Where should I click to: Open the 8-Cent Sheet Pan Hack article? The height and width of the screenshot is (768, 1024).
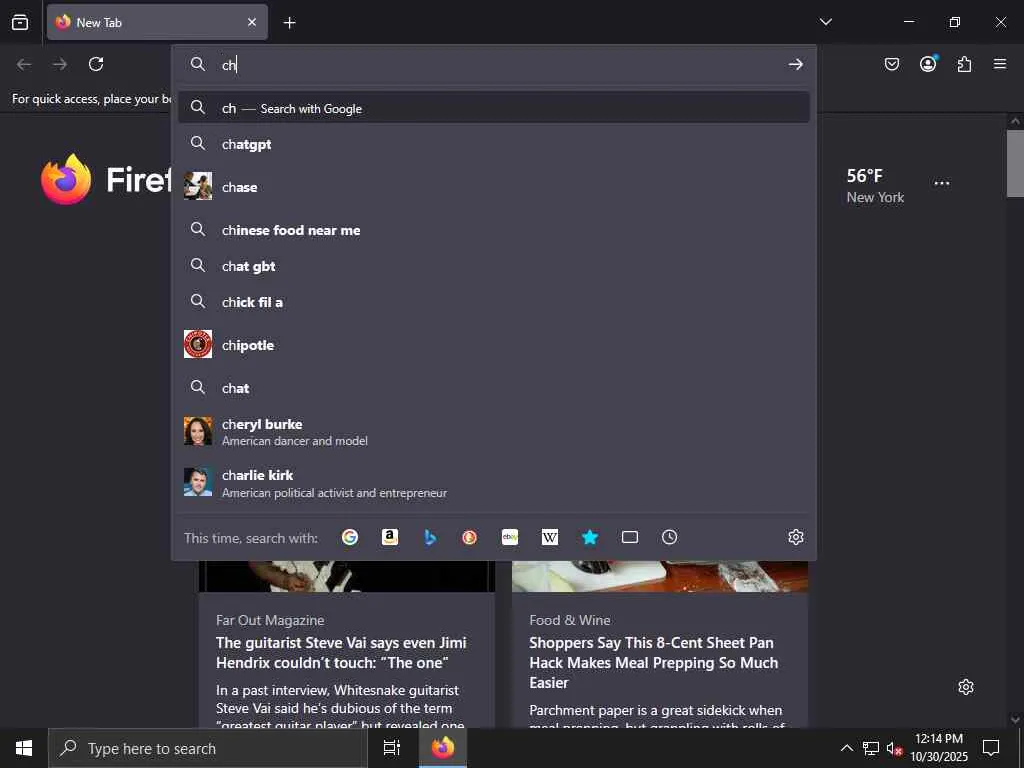[x=654, y=662]
